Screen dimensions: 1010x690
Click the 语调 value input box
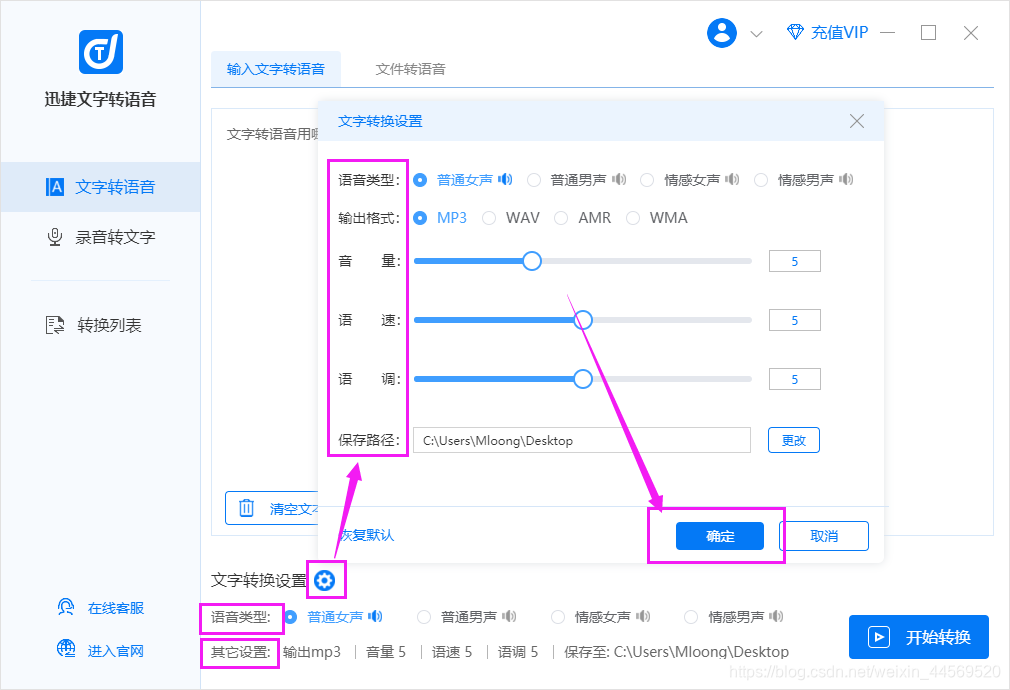click(794, 379)
